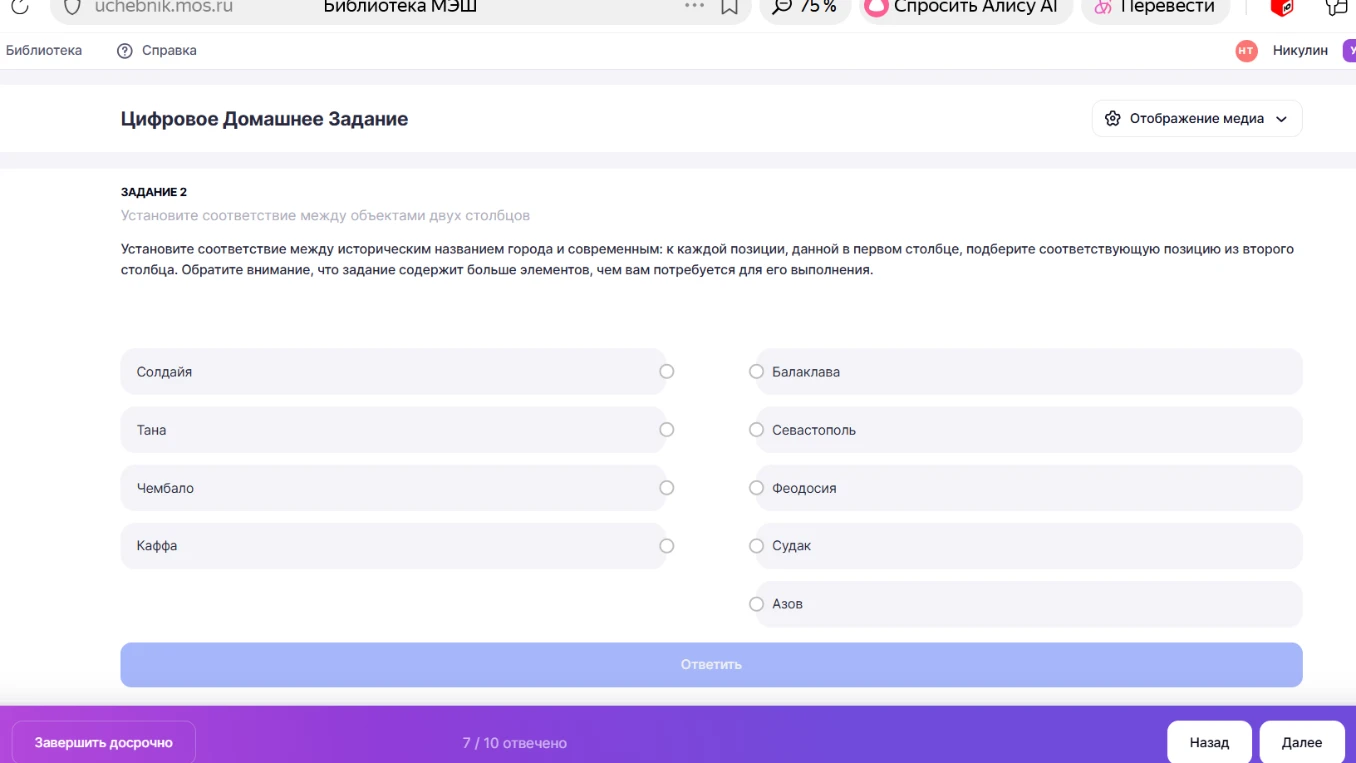
Task: Click the Солдайя card text
Action: click(164, 372)
